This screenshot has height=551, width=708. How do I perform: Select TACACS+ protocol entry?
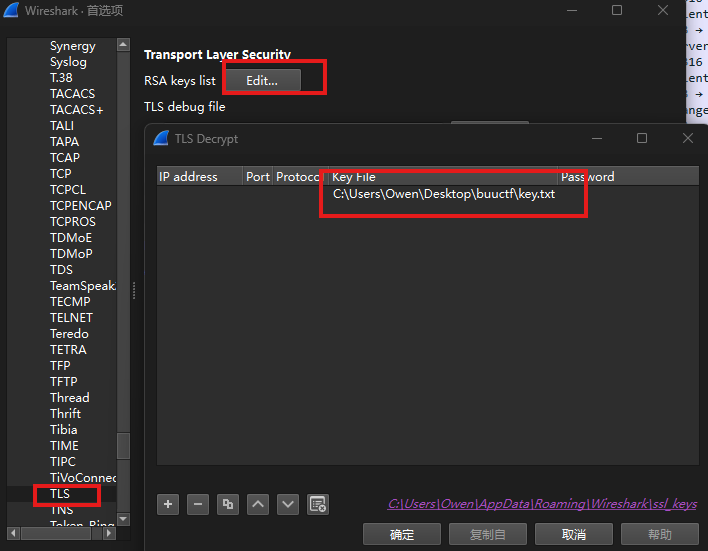[x=76, y=110]
